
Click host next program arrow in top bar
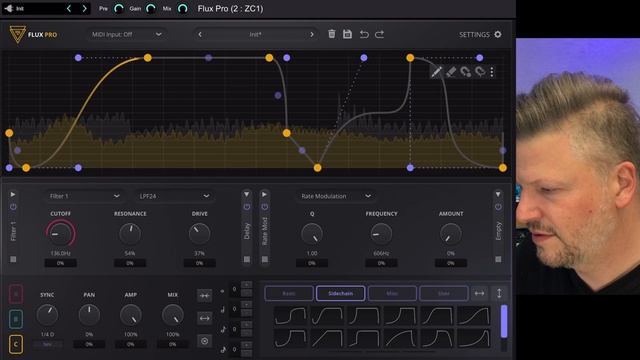coord(84,8)
